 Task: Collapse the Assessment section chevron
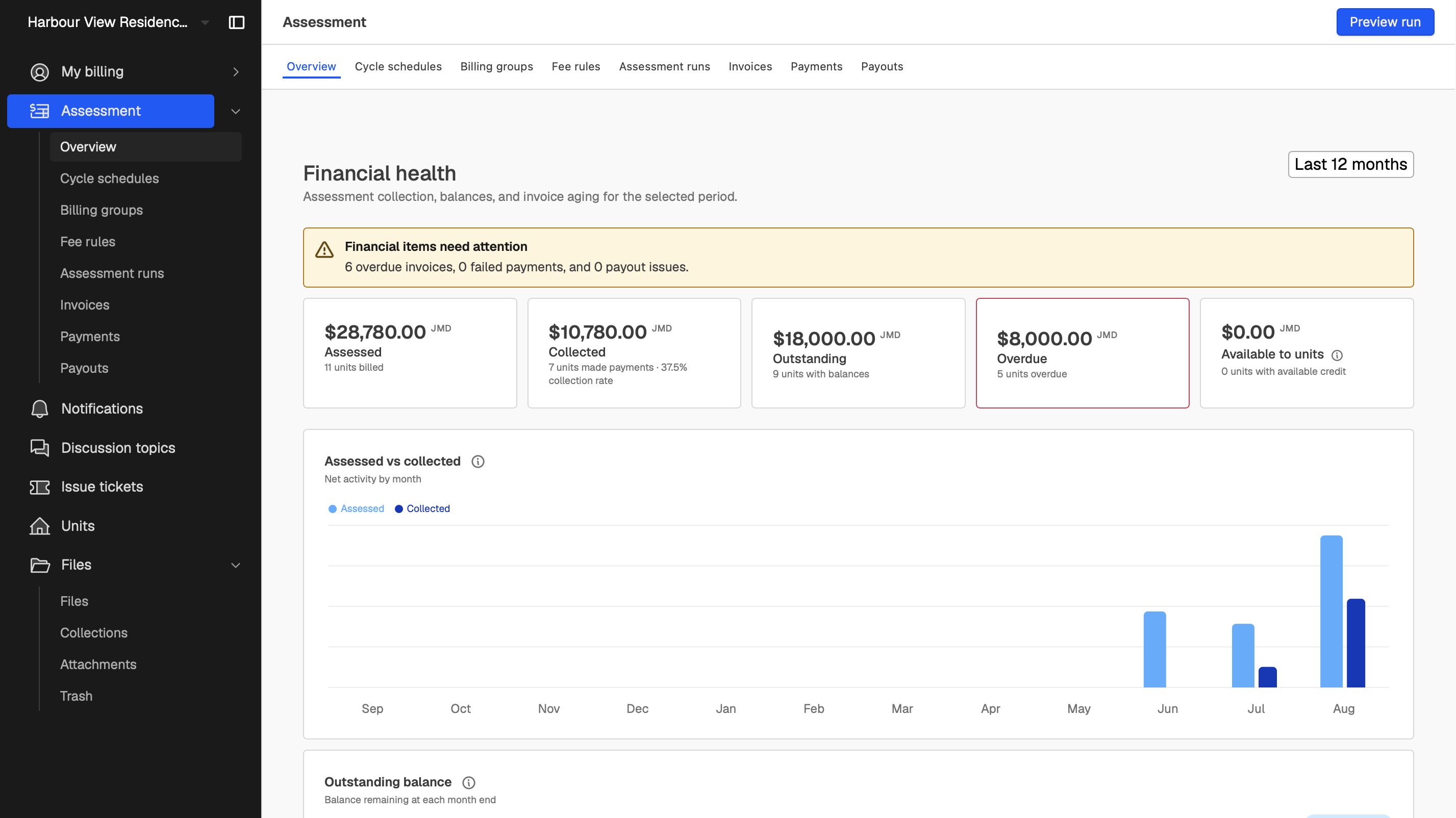pos(236,111)
